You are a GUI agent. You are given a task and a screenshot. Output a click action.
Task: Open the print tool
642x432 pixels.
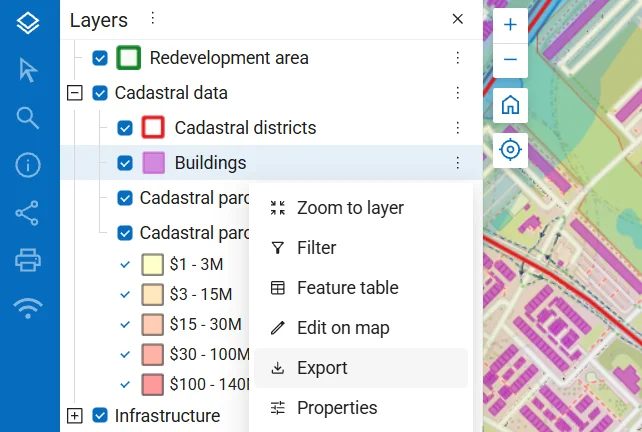(28, 260)
